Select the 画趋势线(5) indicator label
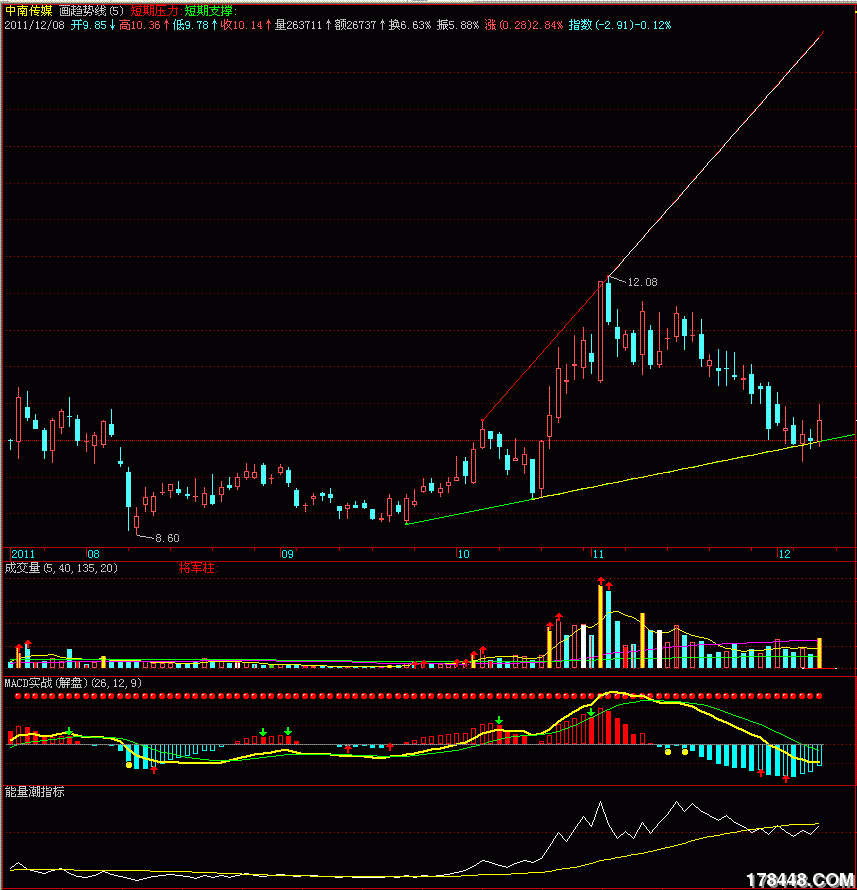This screenshot has height=890, width=857. (91, 11)
